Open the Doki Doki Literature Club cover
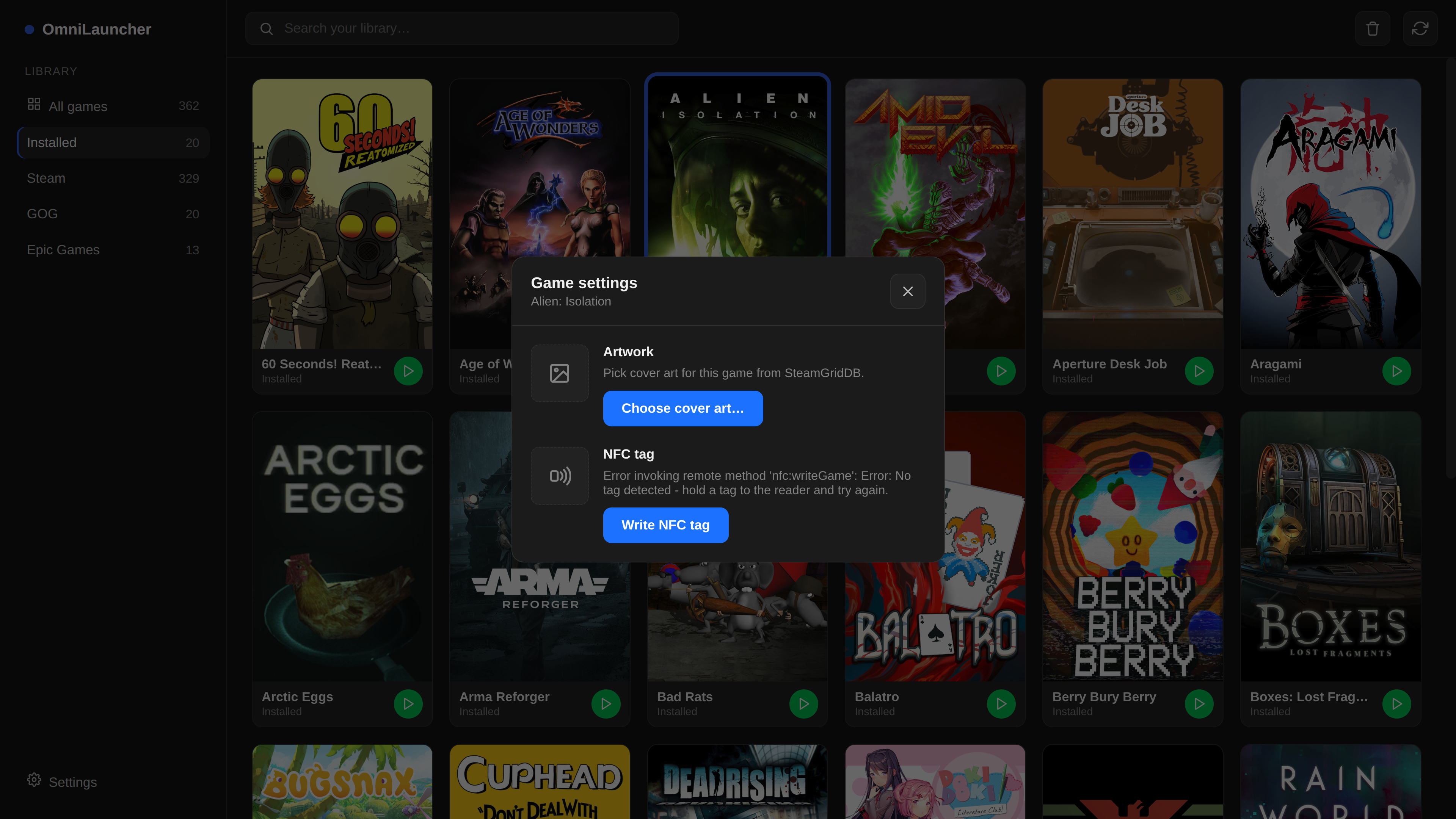1456x819 pixels. (935, 782)
